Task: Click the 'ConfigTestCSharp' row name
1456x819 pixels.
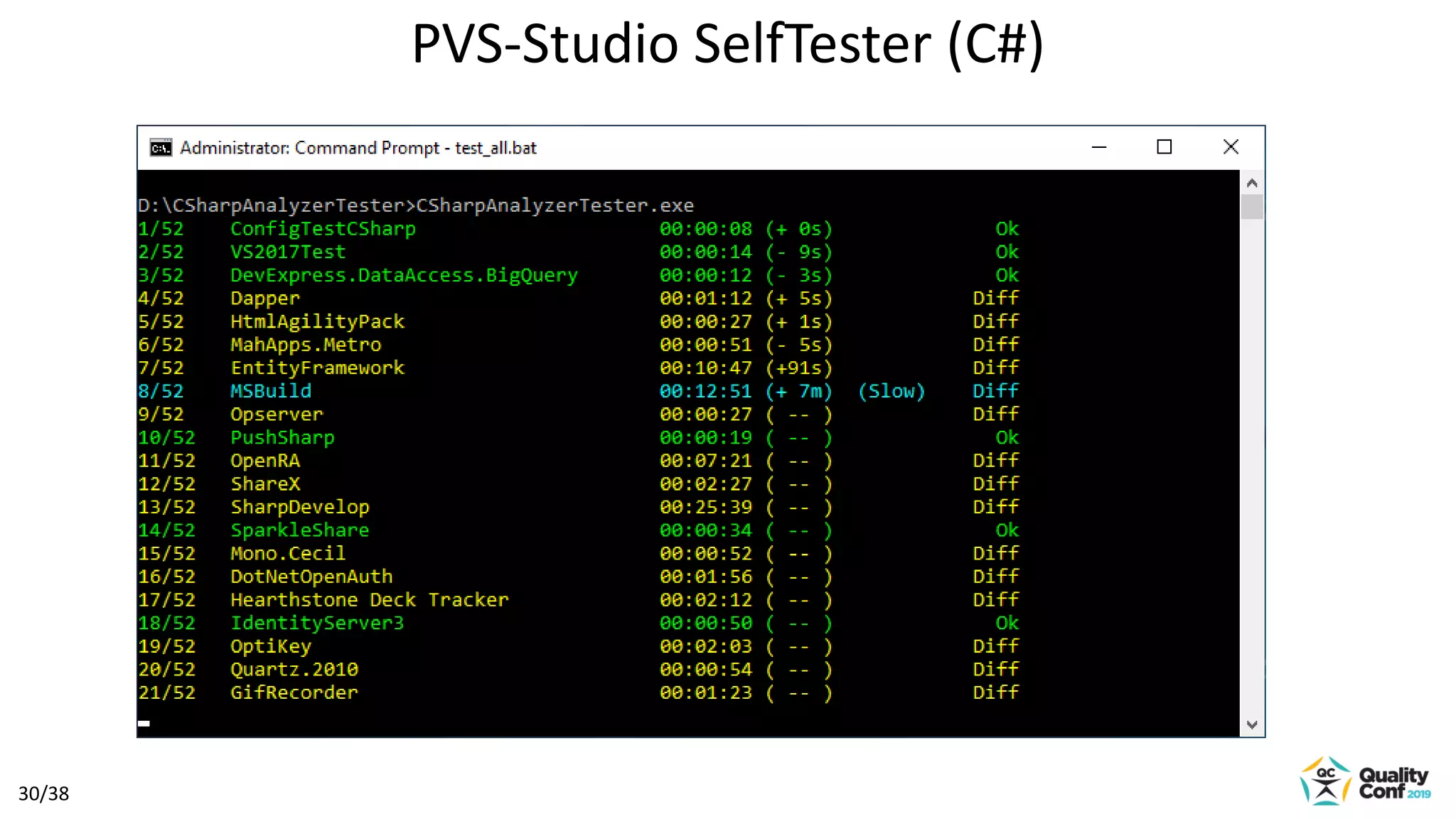Action: pyautogui.click(x=323, y=229)
